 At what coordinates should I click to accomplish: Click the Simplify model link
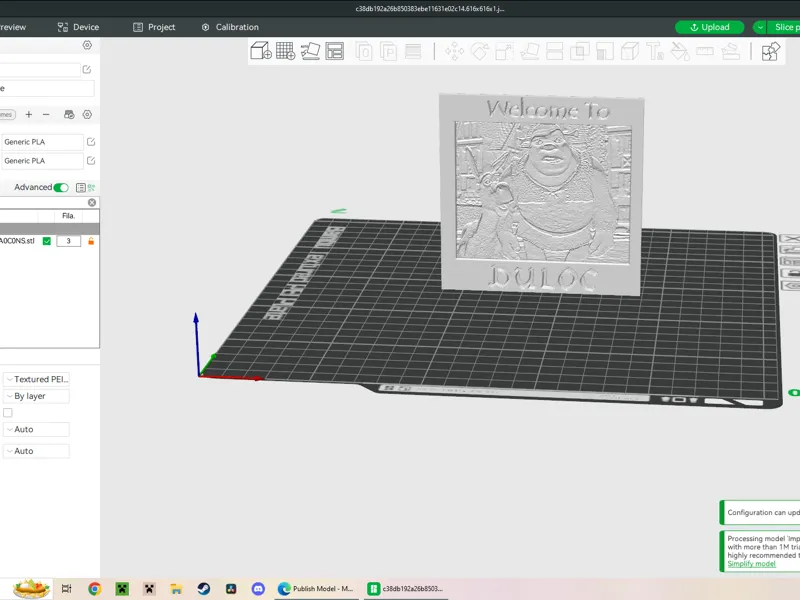coord(751,564)
